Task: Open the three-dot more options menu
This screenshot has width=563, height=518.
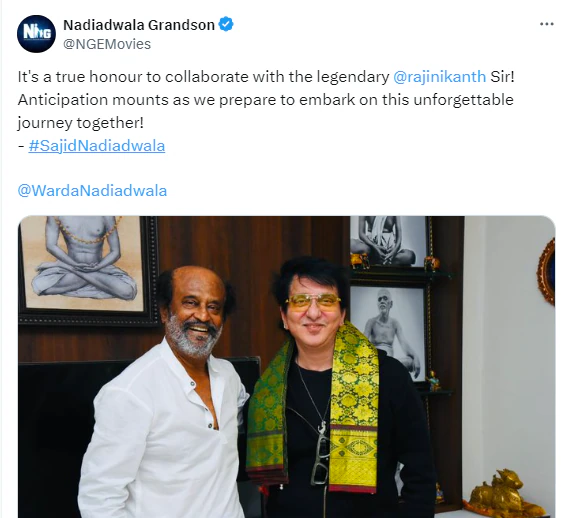Action: click(546, 24)
